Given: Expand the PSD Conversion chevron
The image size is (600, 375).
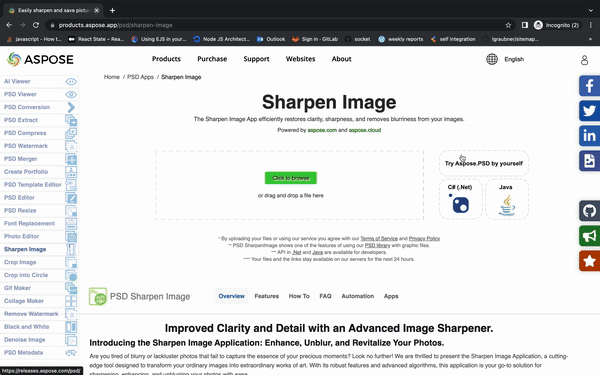Looking at the screenshot, I should 71,107.
